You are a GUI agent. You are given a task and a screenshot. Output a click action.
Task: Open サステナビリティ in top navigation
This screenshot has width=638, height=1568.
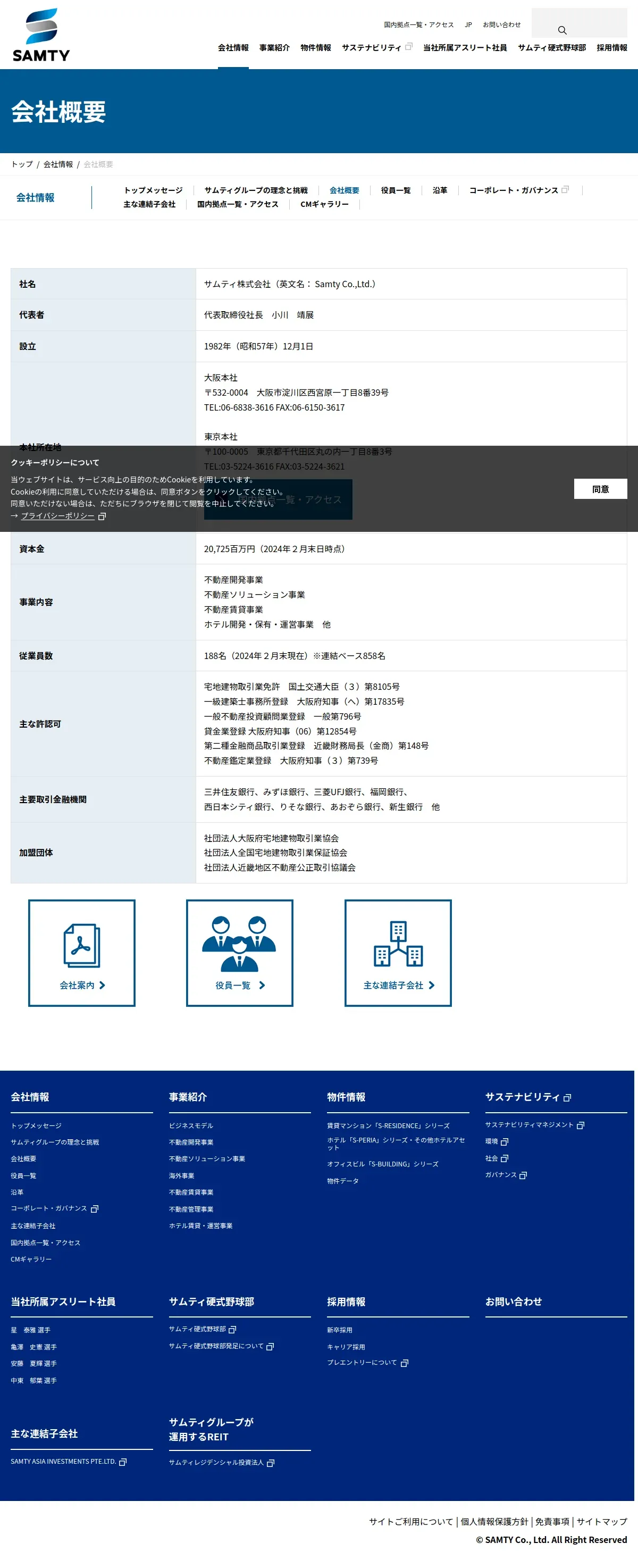376,47
